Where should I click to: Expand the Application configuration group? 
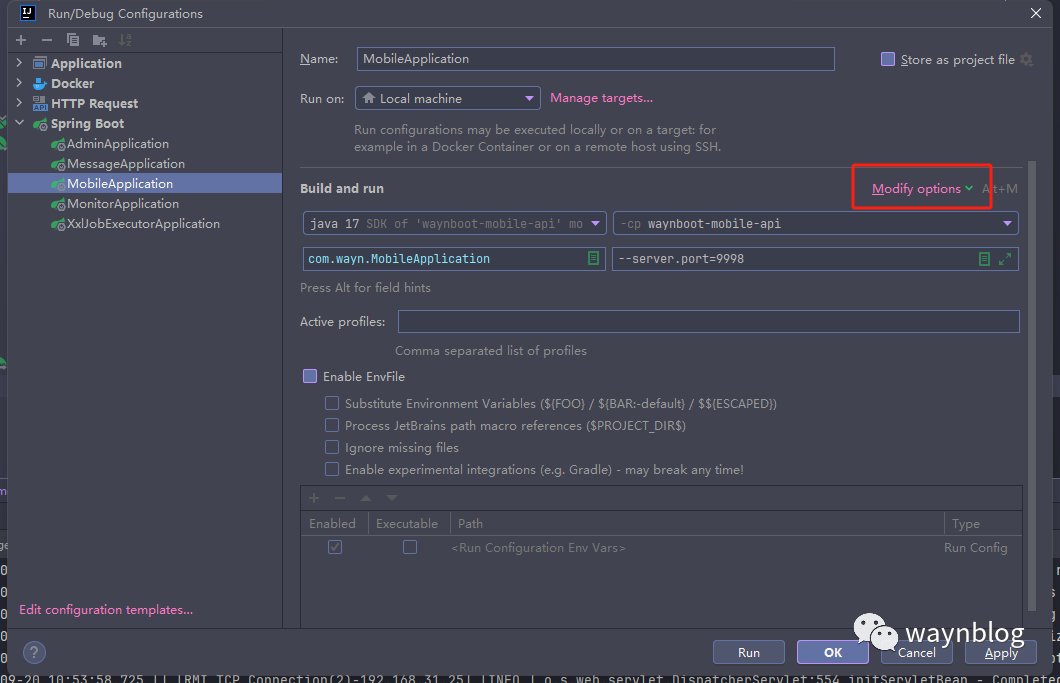coord(19,63)
